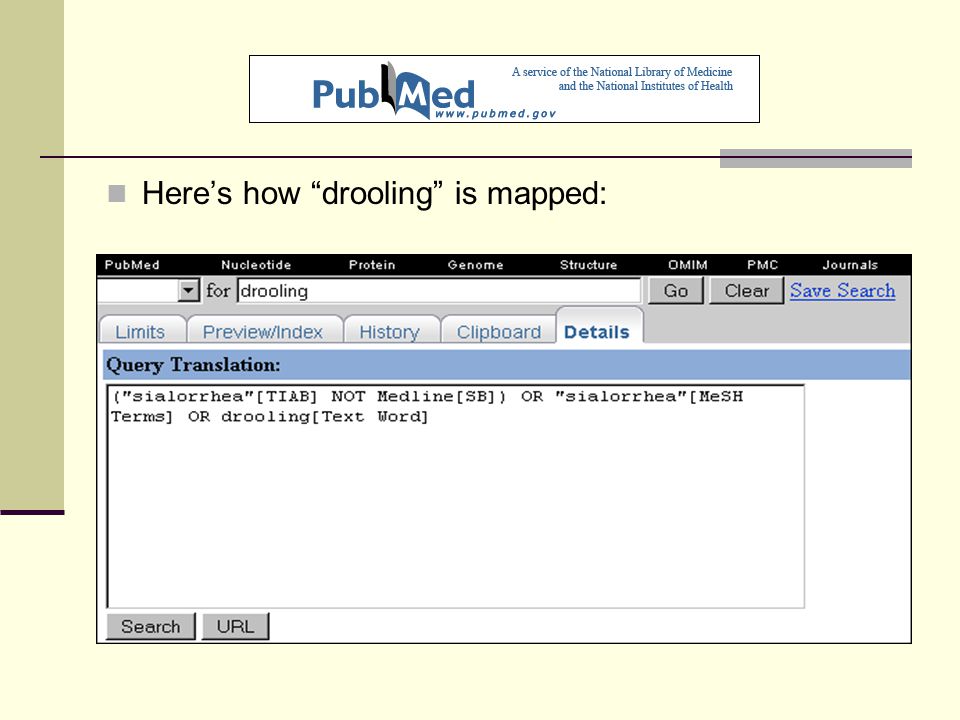
Task: Open Nucleotide in the database bar
Action: (256, 265)
